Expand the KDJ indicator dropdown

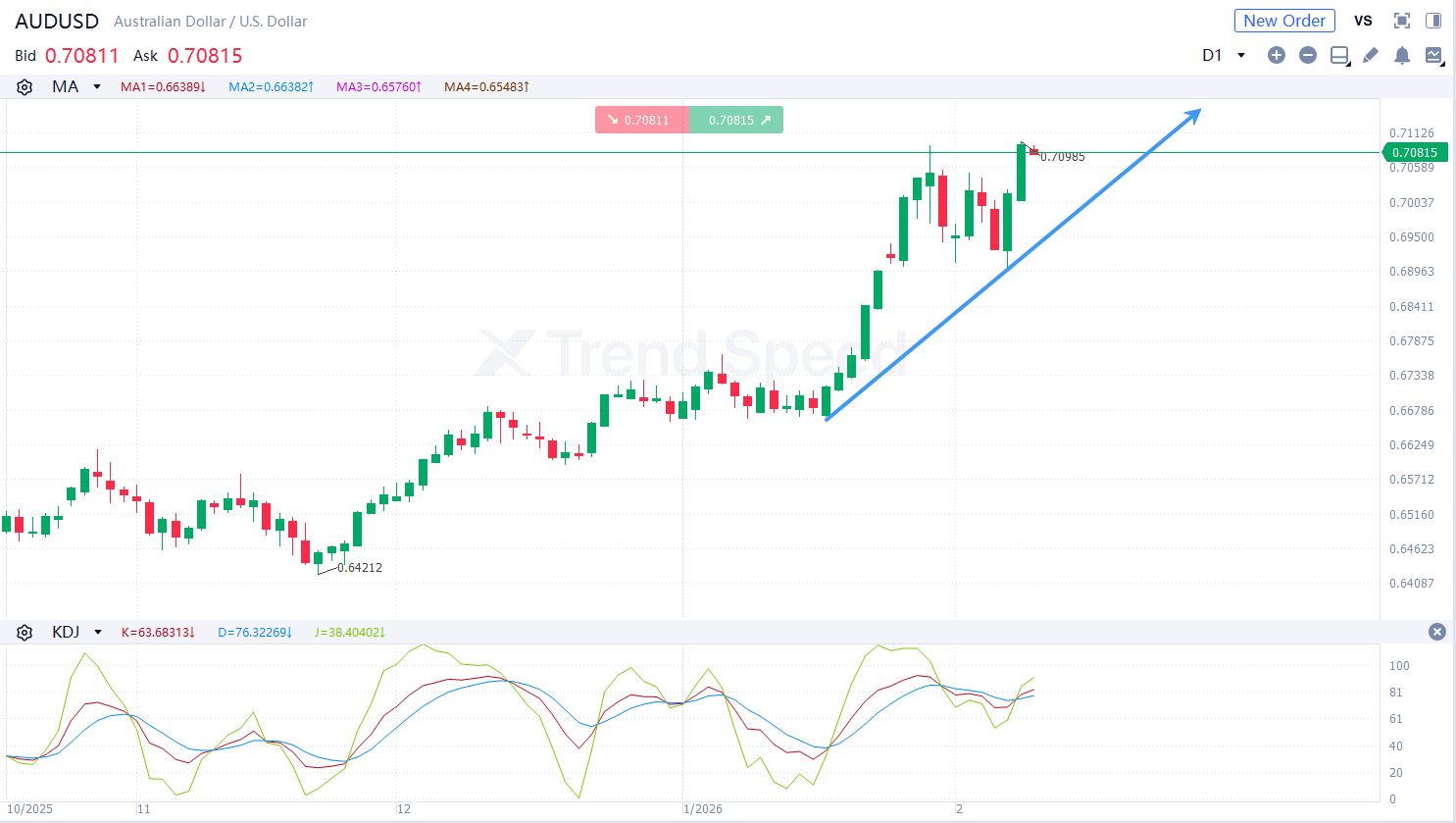tap(98, 633)
